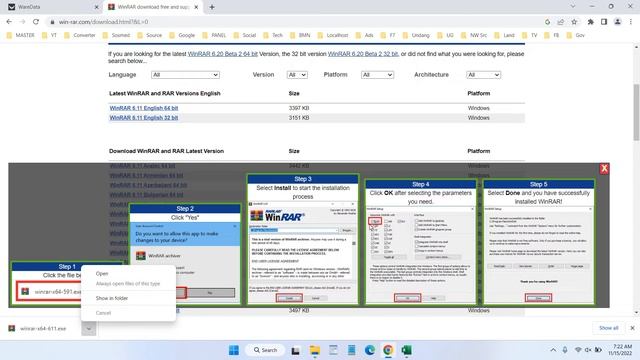Open the Gov bookmark folder
This screenshot has width=640, height=360.
coord(576,35)
